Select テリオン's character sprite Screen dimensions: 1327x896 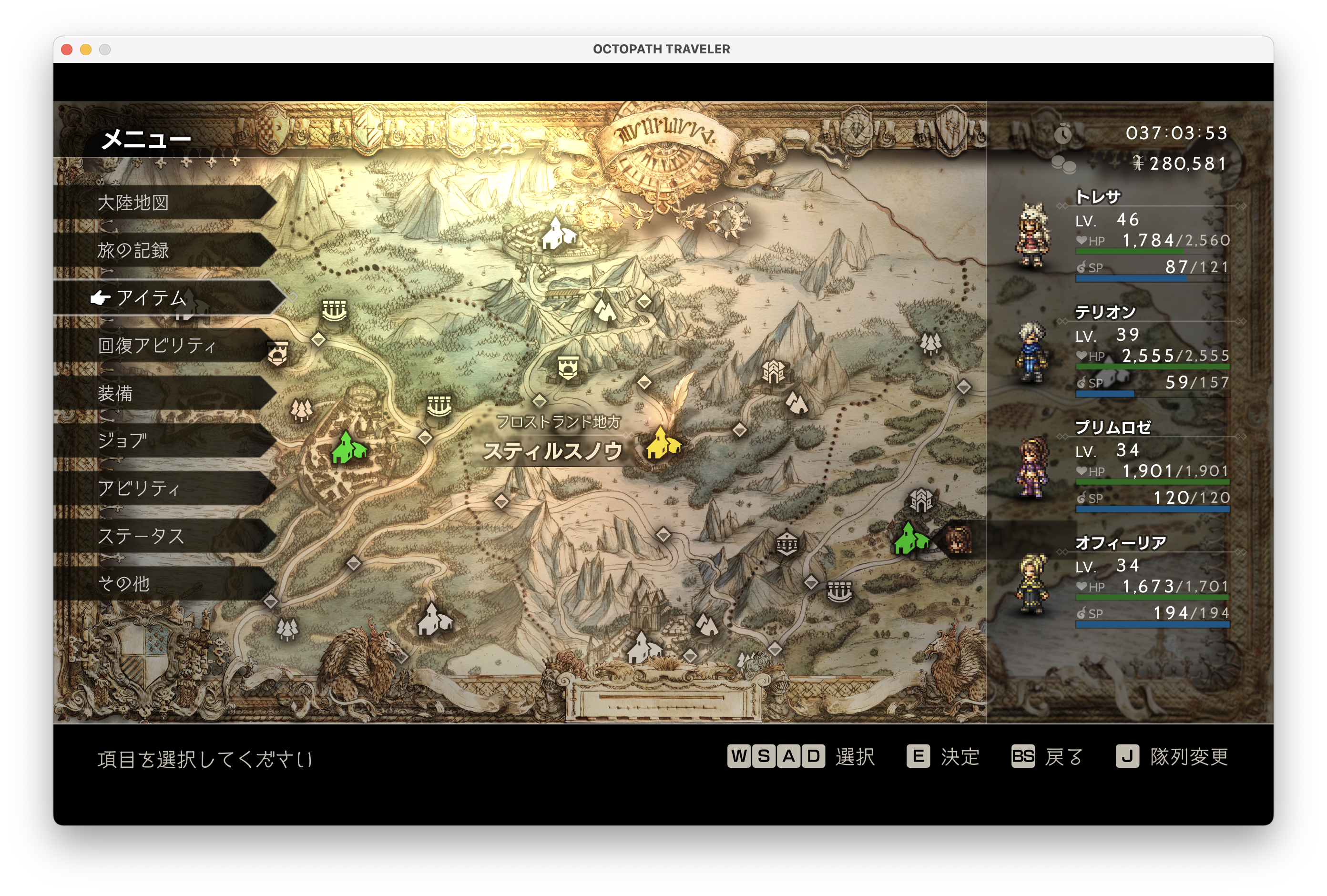pos(1031,352)
